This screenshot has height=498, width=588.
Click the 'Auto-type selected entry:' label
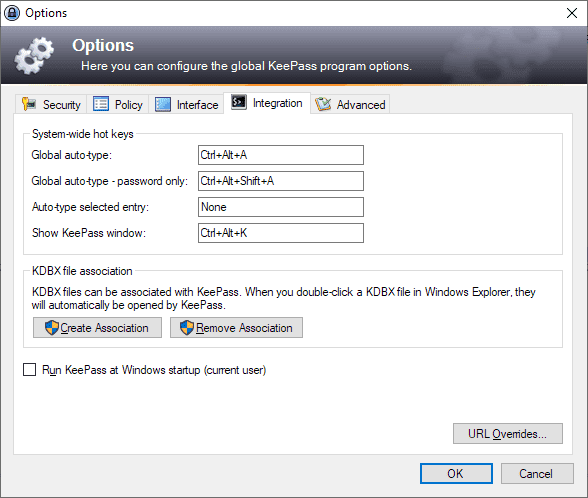[x=90, y=207]
